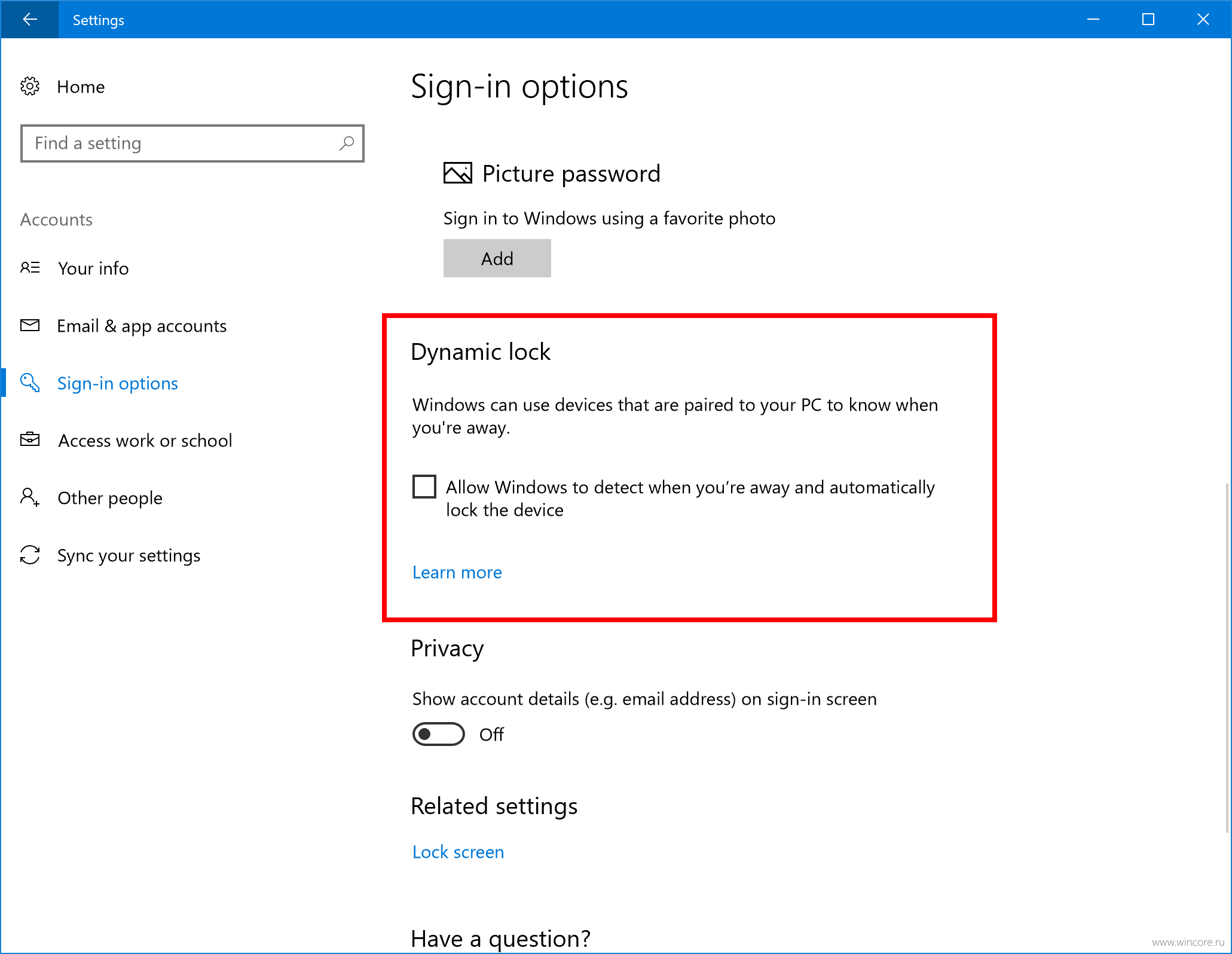
Task: Click the back arrow in title bar
Action: pyautogui.click(x=29, y=20)
